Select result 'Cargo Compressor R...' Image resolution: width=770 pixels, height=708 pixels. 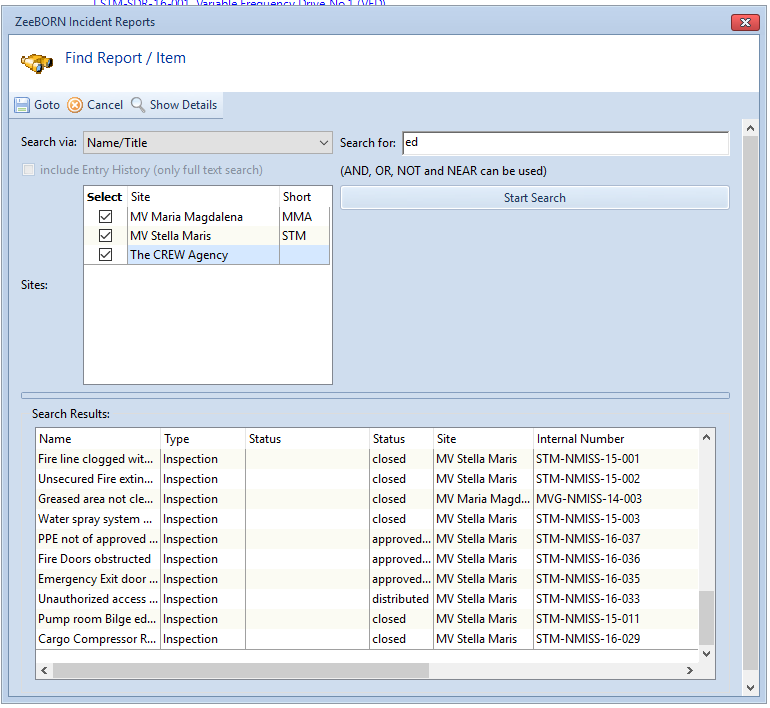click(x=367, y=639)
